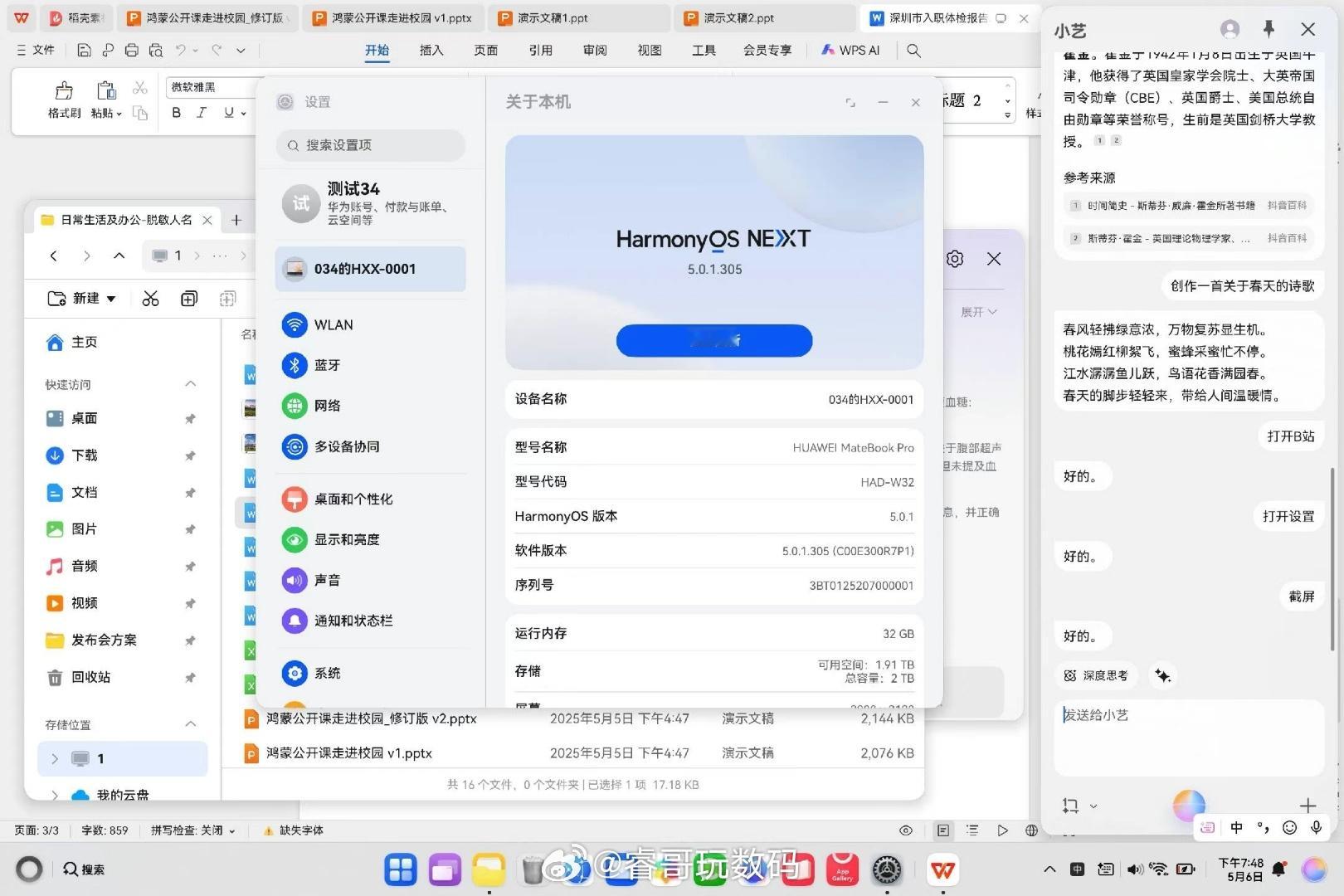
Task: Toggle the pin next to 下载
Action: [190, 455]
